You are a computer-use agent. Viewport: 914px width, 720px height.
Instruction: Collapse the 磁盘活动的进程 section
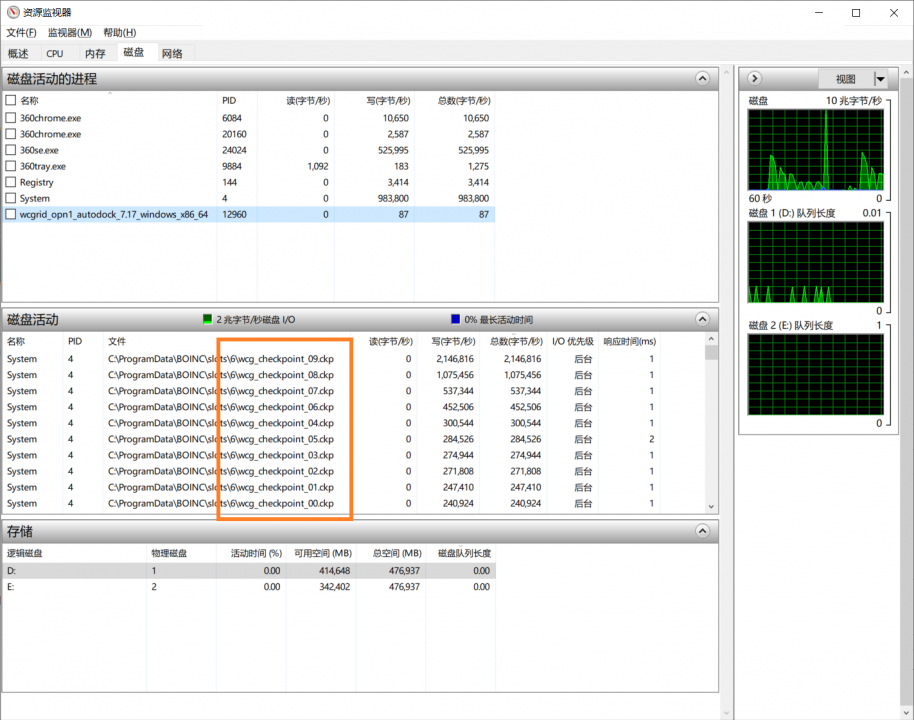click(702, 79)
